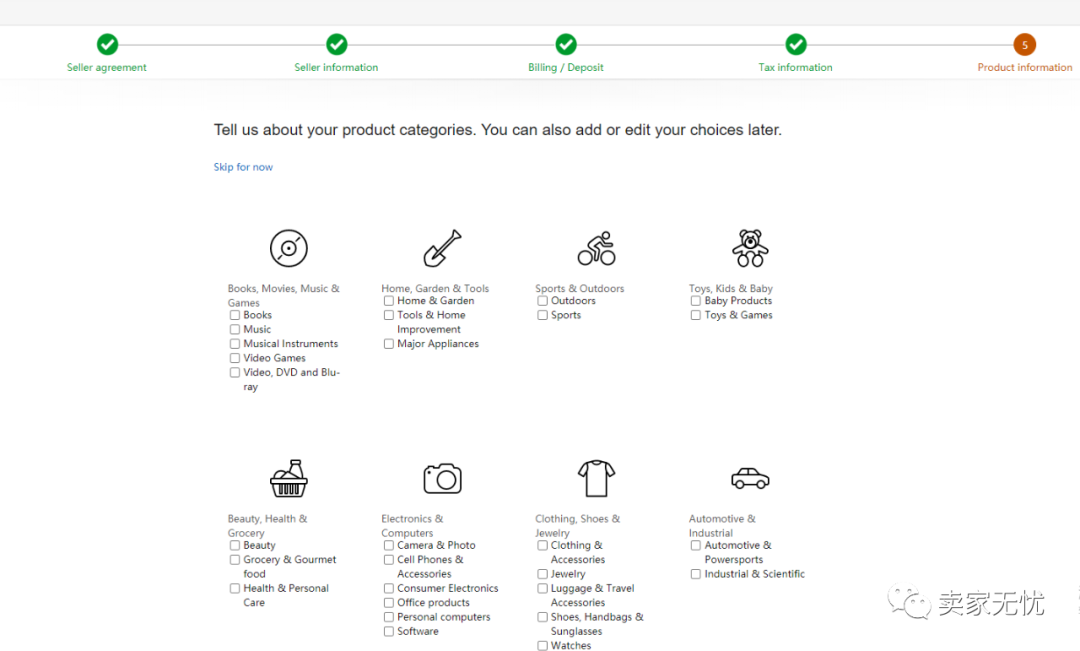Click the Beauty, Health & Grocery basket icon
The width and height of the screenshot is (1080, 651).
tap(289, 478)
